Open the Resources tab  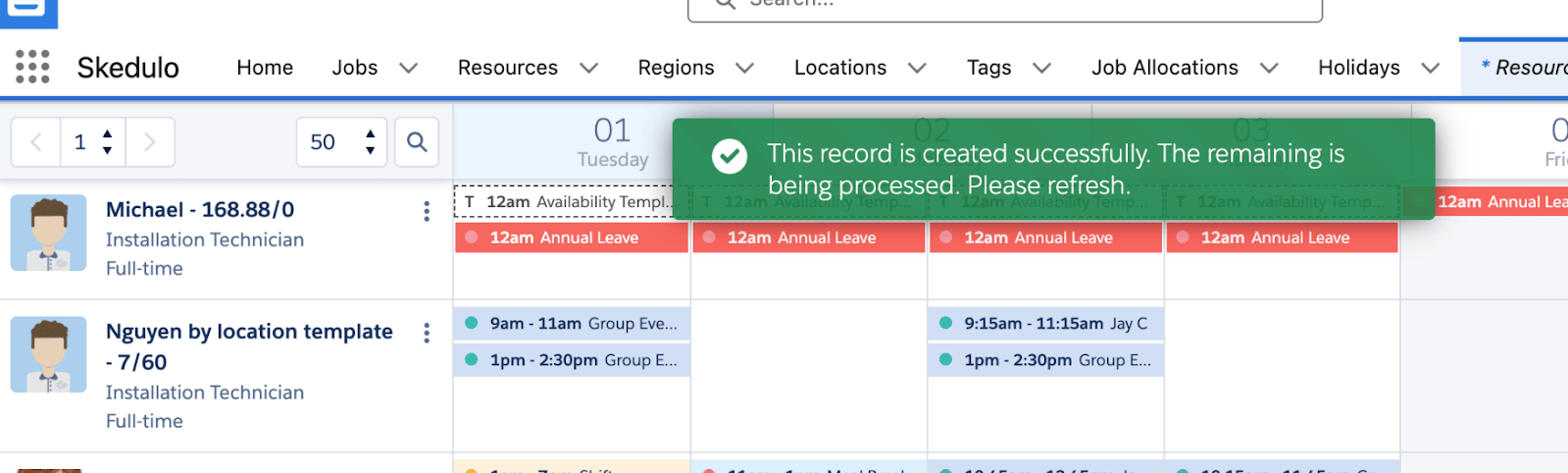[x=508, y=68]
